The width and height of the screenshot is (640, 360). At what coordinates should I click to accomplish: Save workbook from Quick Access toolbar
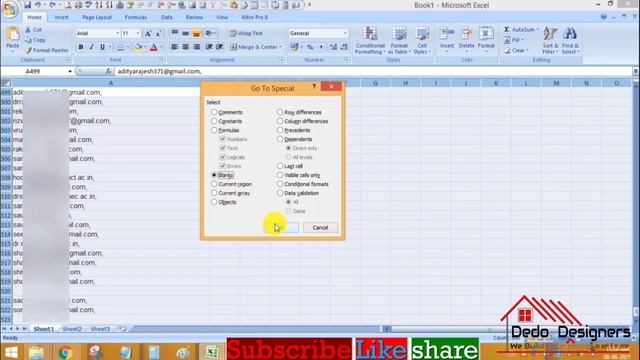pos(27,5)
